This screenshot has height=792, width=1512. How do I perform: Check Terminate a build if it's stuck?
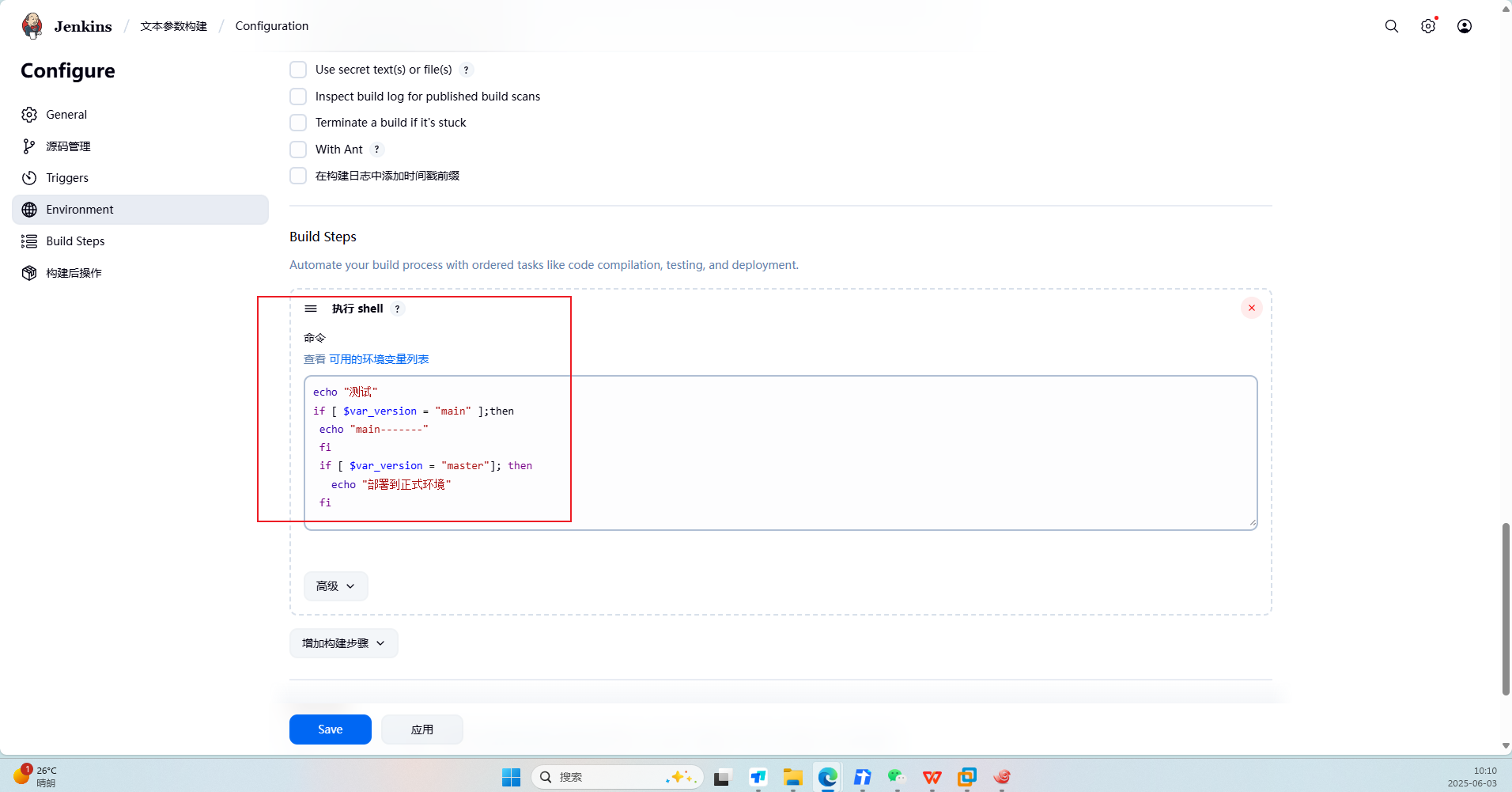coord(297,123)
